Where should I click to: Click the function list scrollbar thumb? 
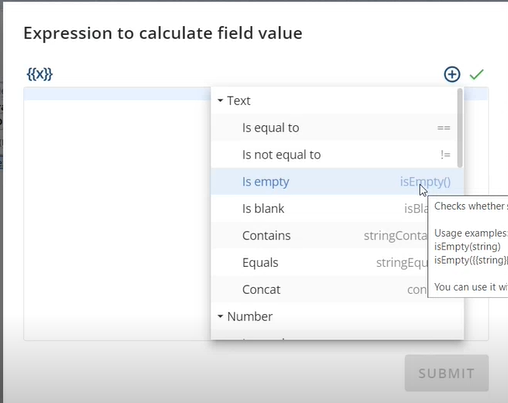[x=460, y=128]
